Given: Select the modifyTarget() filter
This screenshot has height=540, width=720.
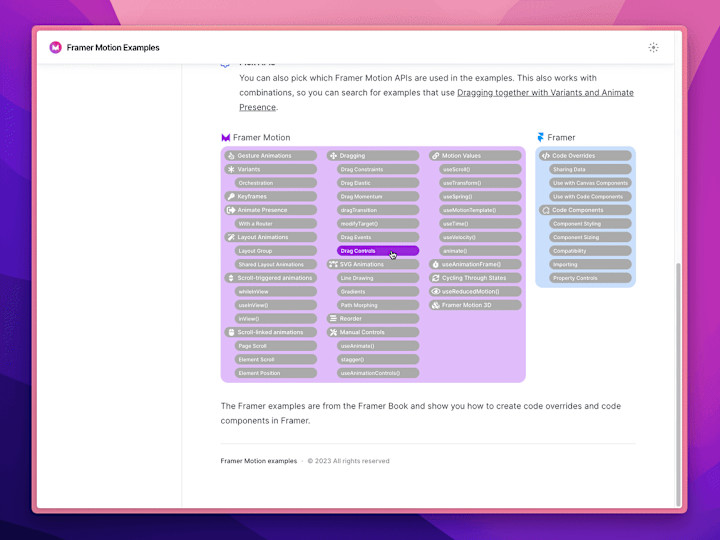Looking at the screenshot, I should pos(378,224).
